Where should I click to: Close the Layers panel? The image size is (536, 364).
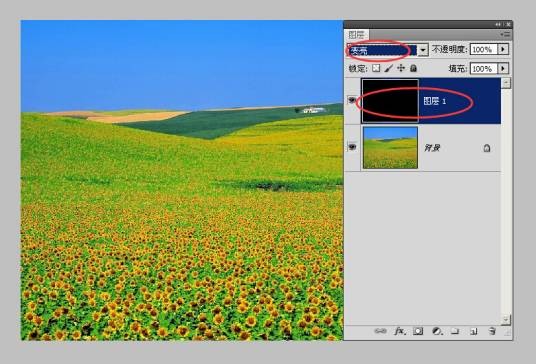508,25
